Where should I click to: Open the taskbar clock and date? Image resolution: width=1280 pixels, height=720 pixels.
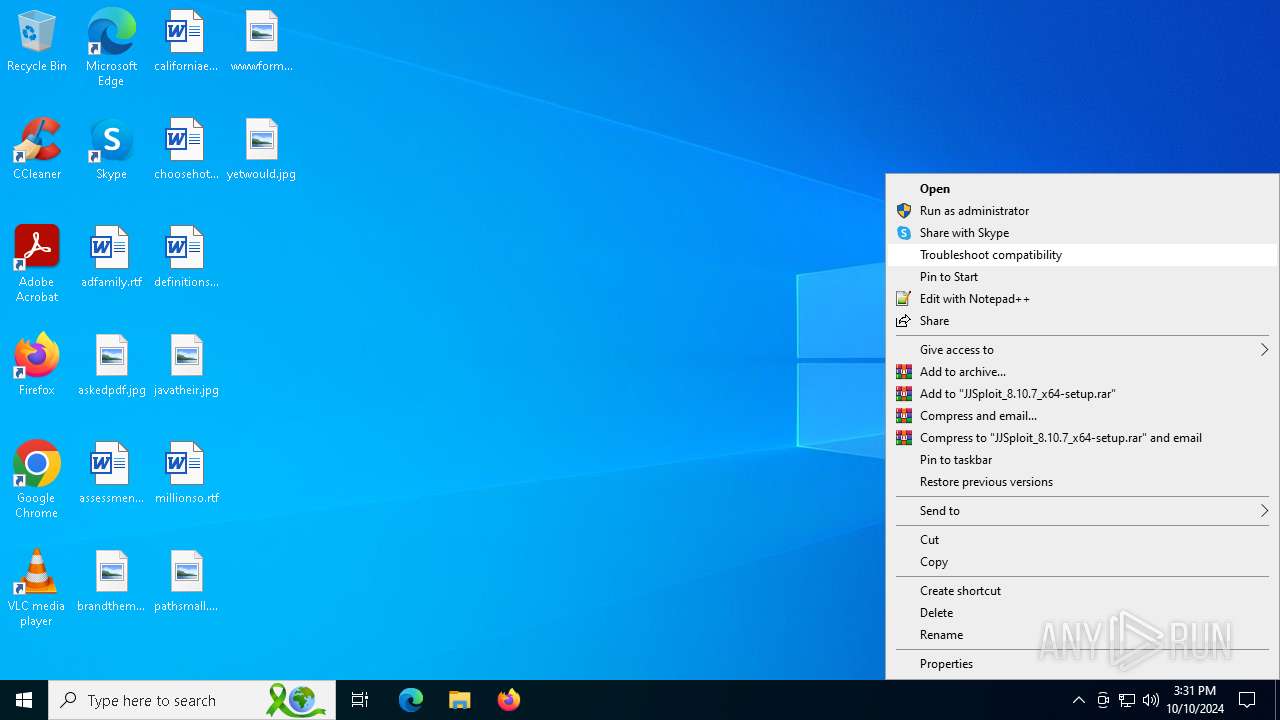(x=1195, y=700)
